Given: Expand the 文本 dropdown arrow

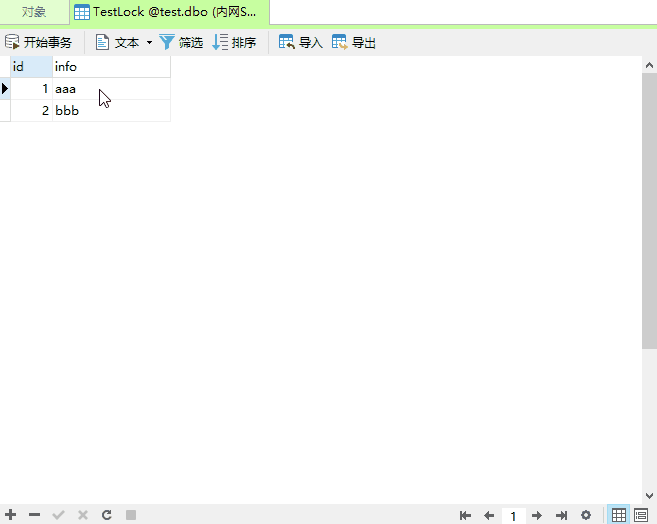Looking at the screenshot, I should tap(149, 42).
